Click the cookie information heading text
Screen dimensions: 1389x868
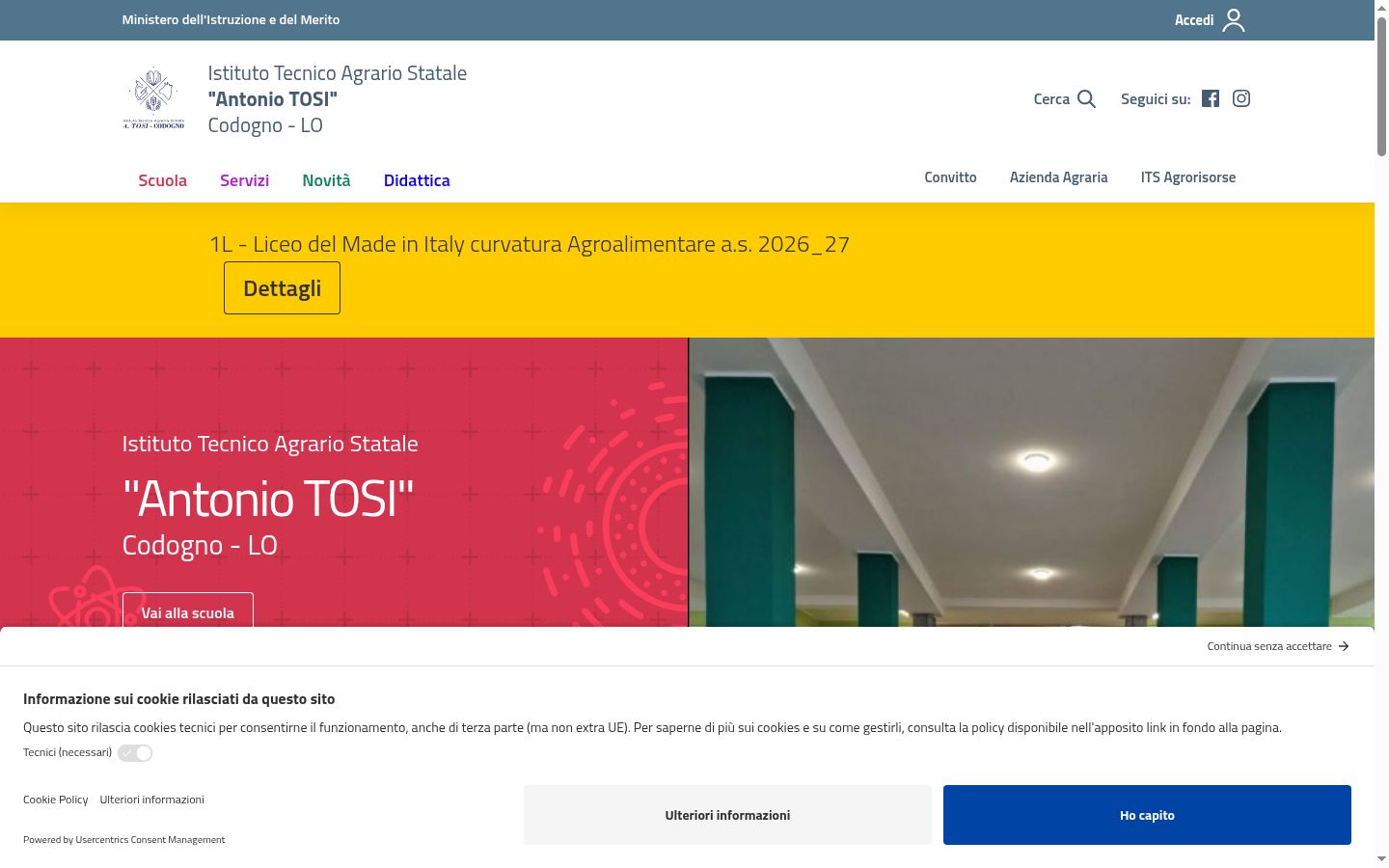point(178,698)
